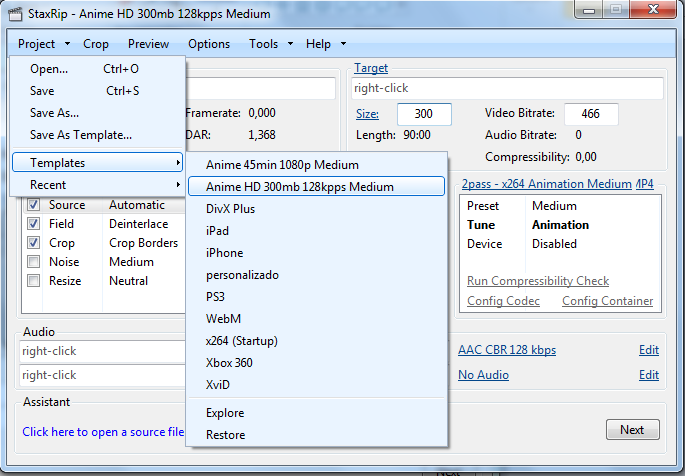Click the Size value field 300
This screenshot has height=476, width=685.
(x=424, y=114)
